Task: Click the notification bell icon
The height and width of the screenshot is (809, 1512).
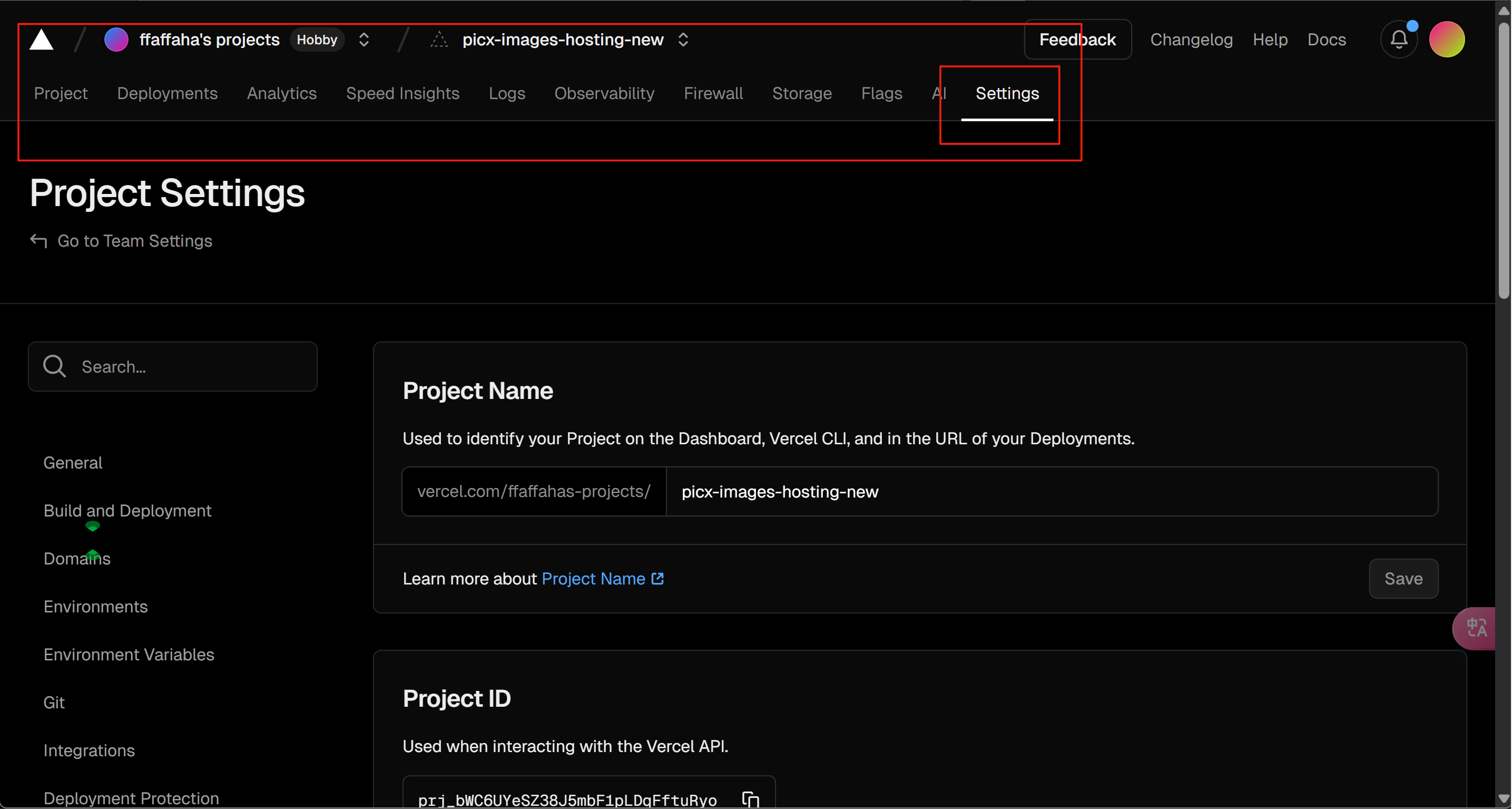Action: tap(1400, 39)
